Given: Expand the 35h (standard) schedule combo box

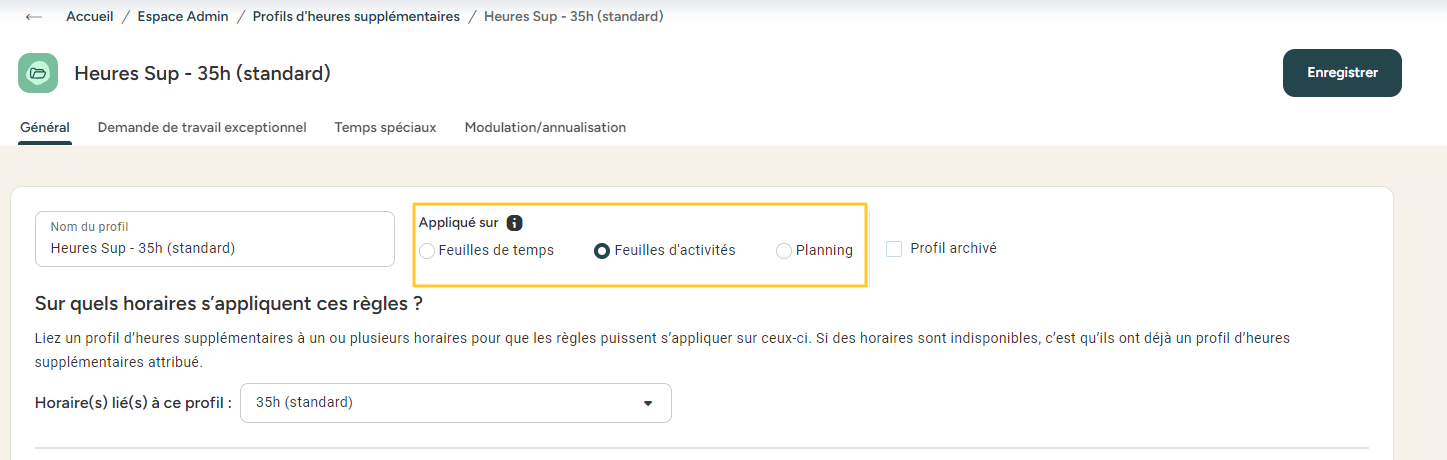Looking at the screenshot, I should click(x=456, y=403).
